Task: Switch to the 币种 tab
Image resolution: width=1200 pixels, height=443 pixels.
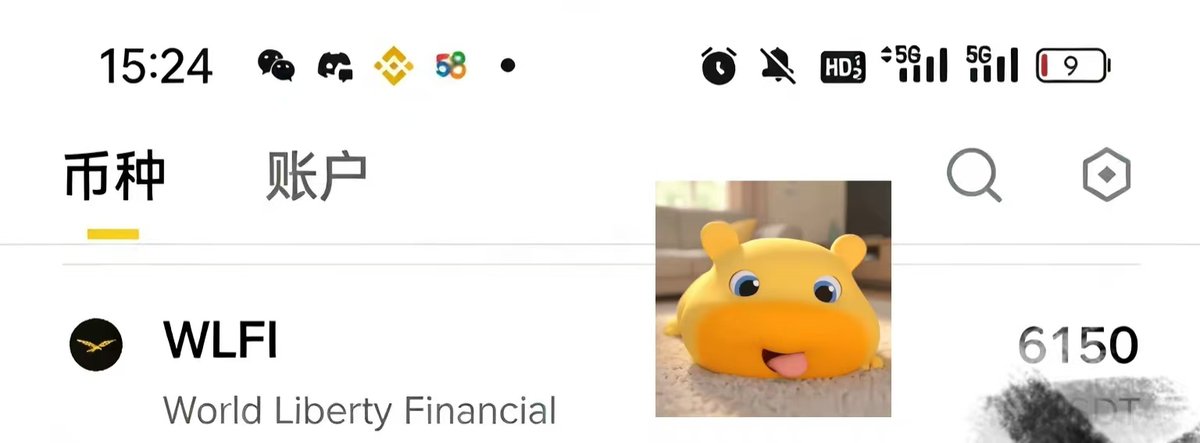Action: pos(113,178)
